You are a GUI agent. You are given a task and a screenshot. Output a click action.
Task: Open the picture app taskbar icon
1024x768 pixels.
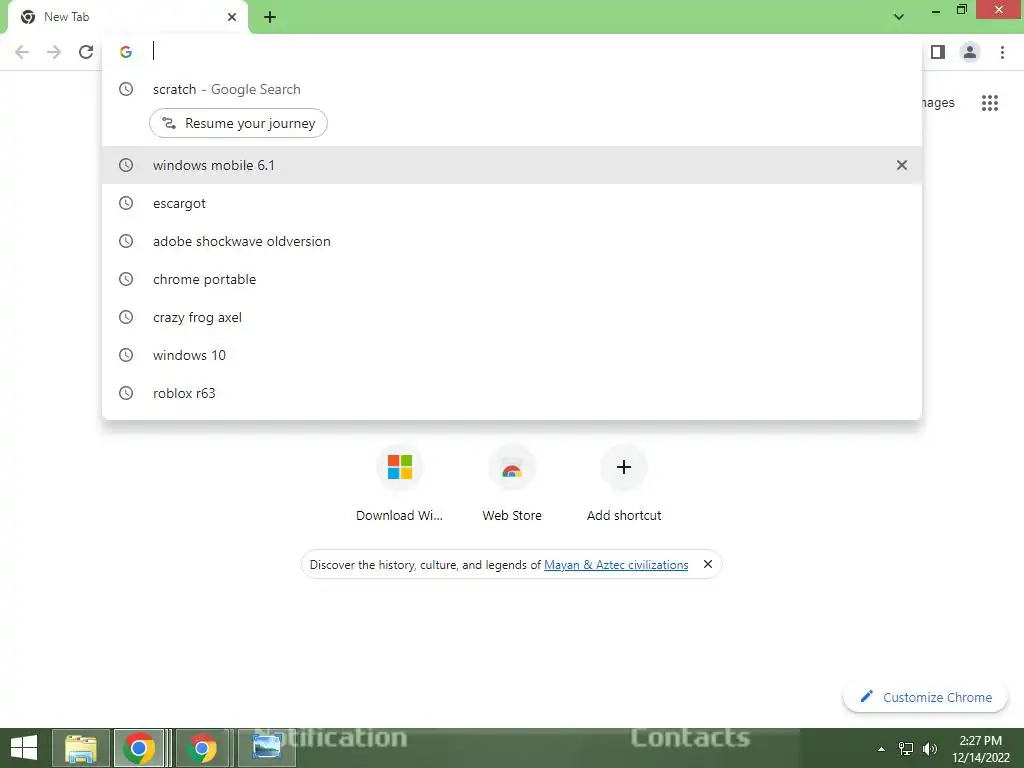coord(266,748)
